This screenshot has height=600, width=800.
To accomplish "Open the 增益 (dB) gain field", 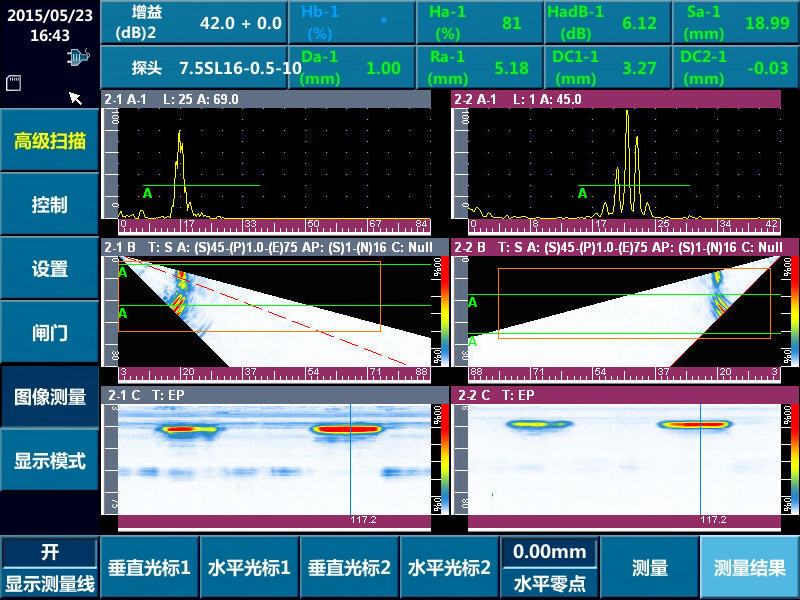I will tap(194, 23).
